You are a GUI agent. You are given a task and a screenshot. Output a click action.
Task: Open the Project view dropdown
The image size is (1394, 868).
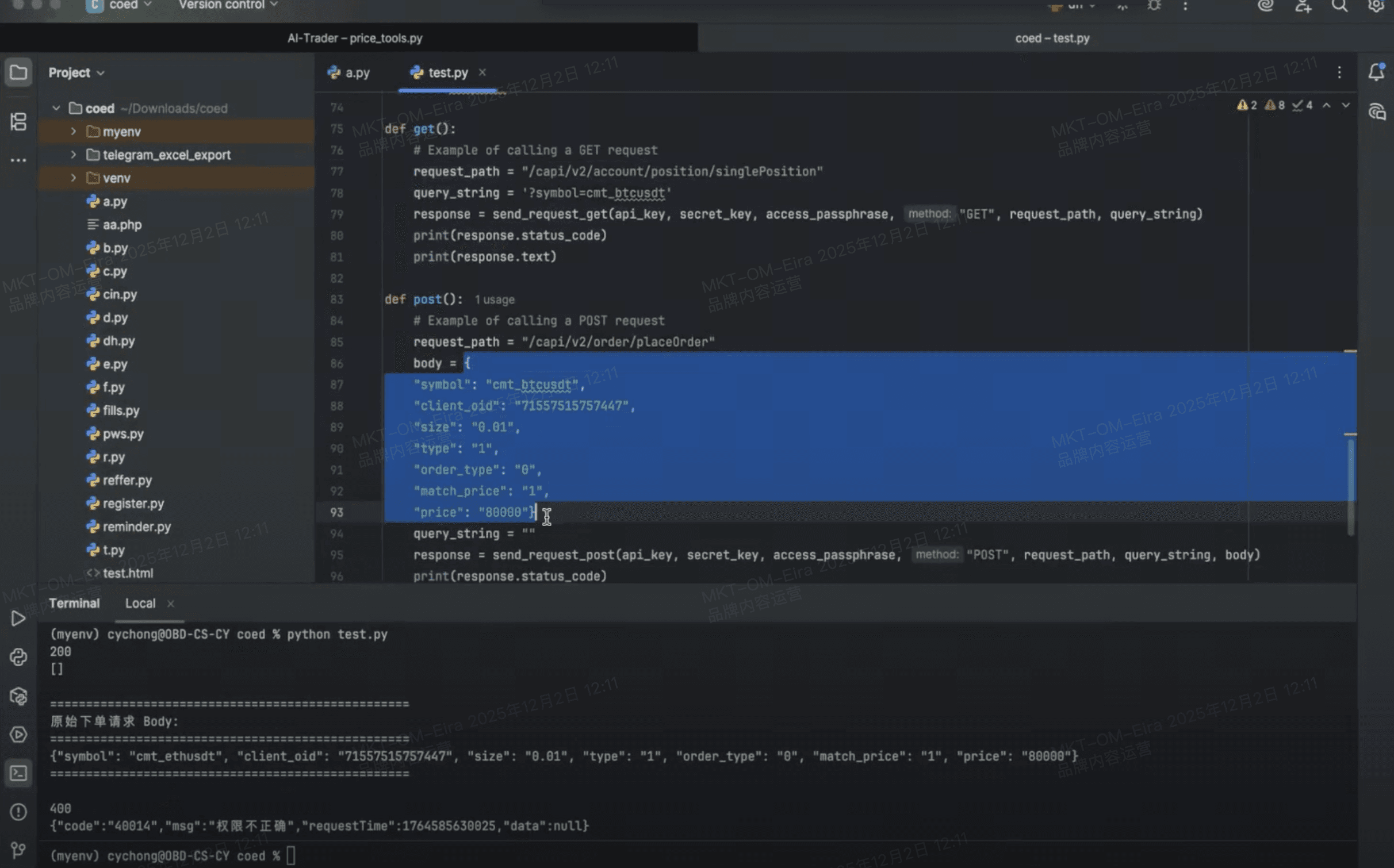pyautogui.click(x=101, y=72)
